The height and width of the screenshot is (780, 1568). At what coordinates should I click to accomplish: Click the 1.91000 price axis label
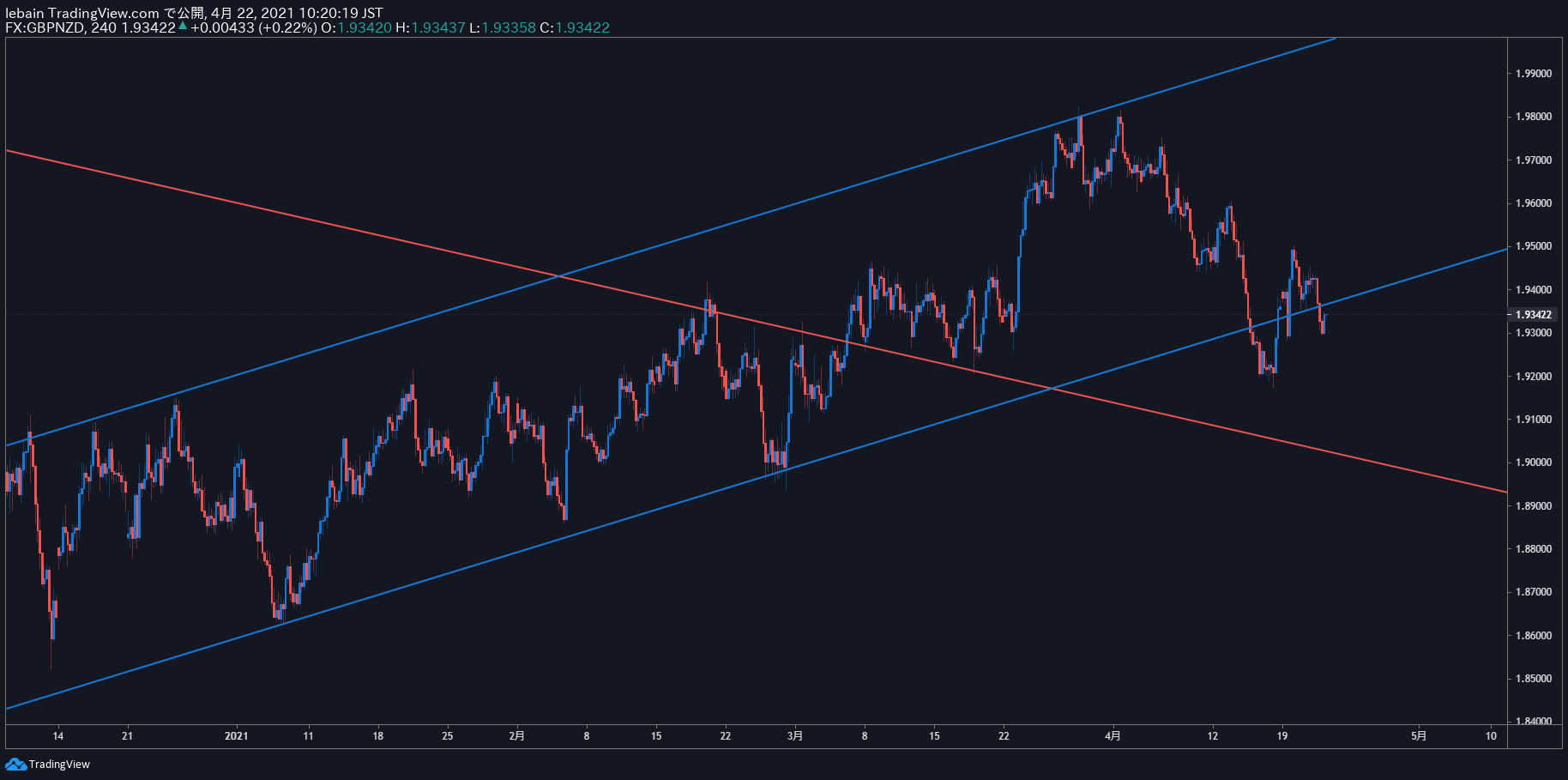pos(1534,420)
